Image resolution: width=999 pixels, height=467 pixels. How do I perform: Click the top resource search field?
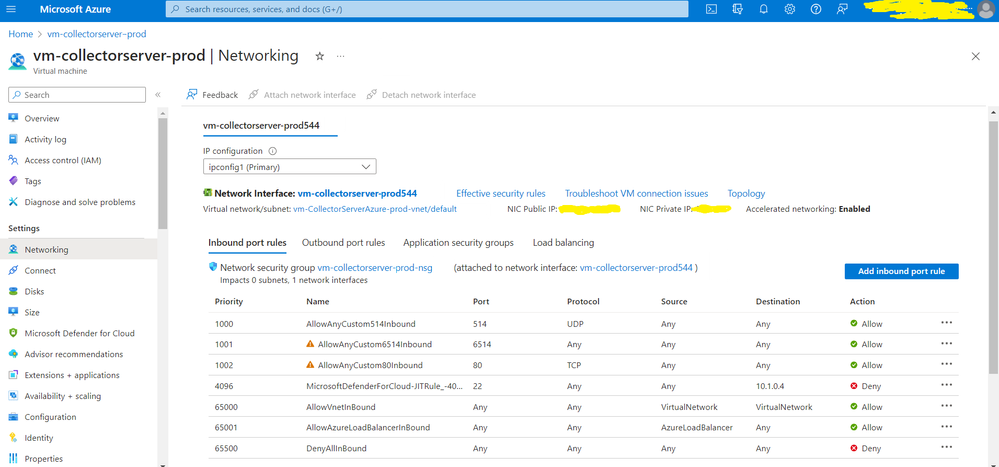[x=426, y=9]
